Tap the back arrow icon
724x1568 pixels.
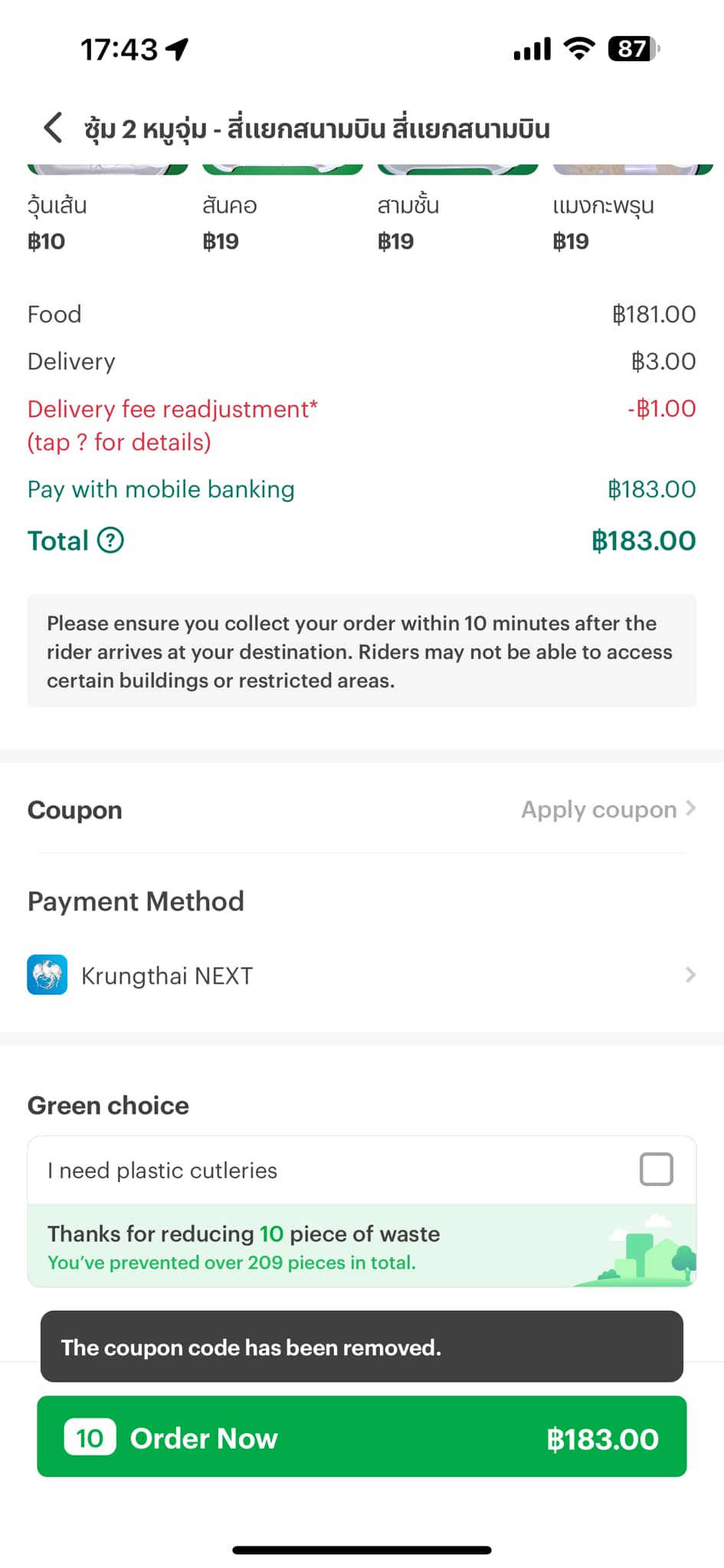(x=53, y=128)
